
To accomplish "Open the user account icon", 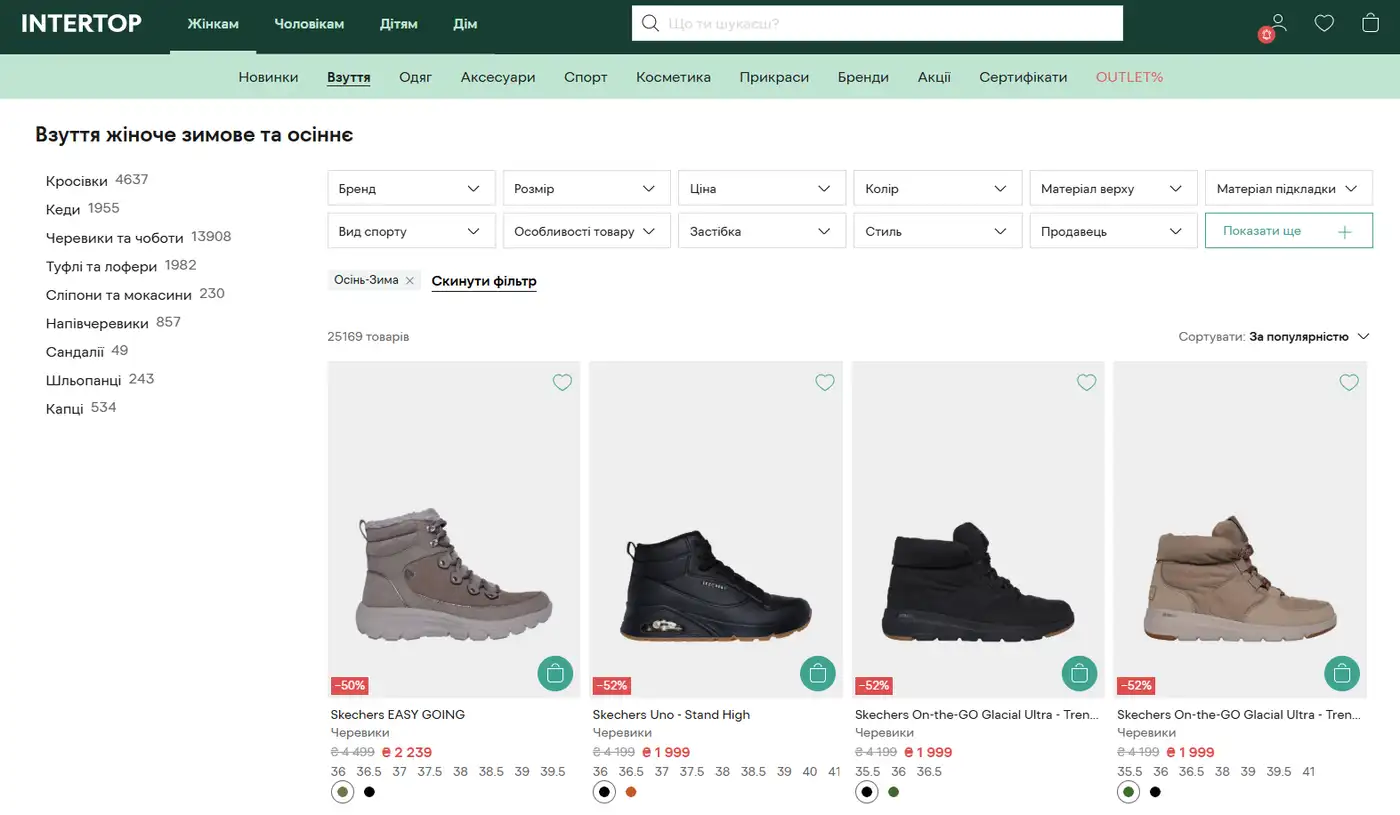I will coord(1278,23).
